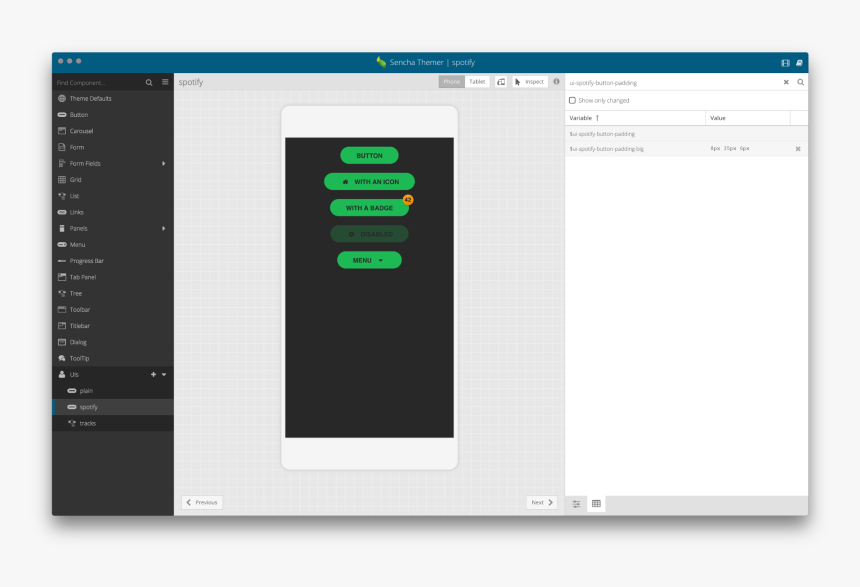Switch preview to Phone mode

point(451,81)
